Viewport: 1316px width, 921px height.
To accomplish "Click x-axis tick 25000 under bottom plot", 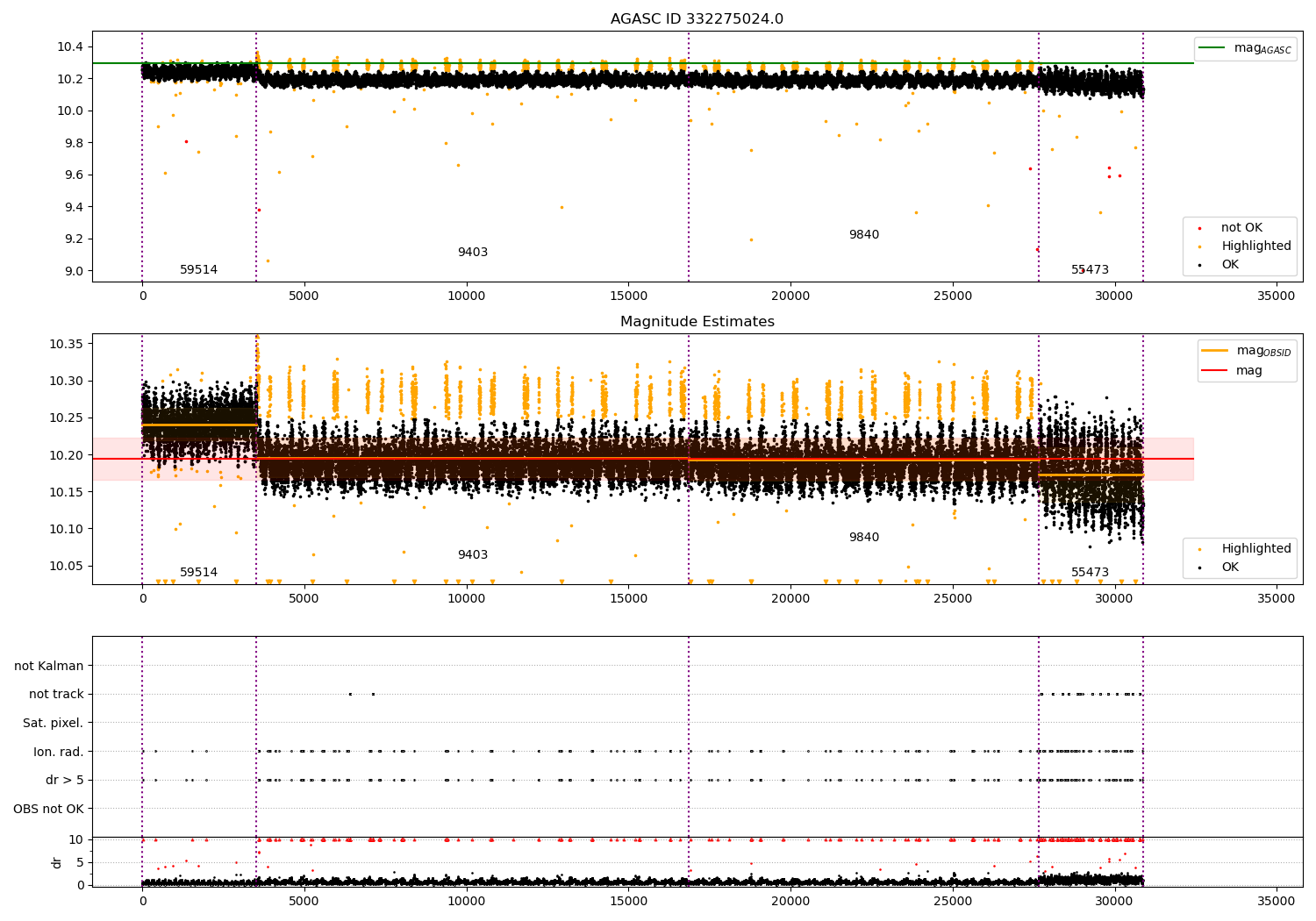I will (953, 902).
